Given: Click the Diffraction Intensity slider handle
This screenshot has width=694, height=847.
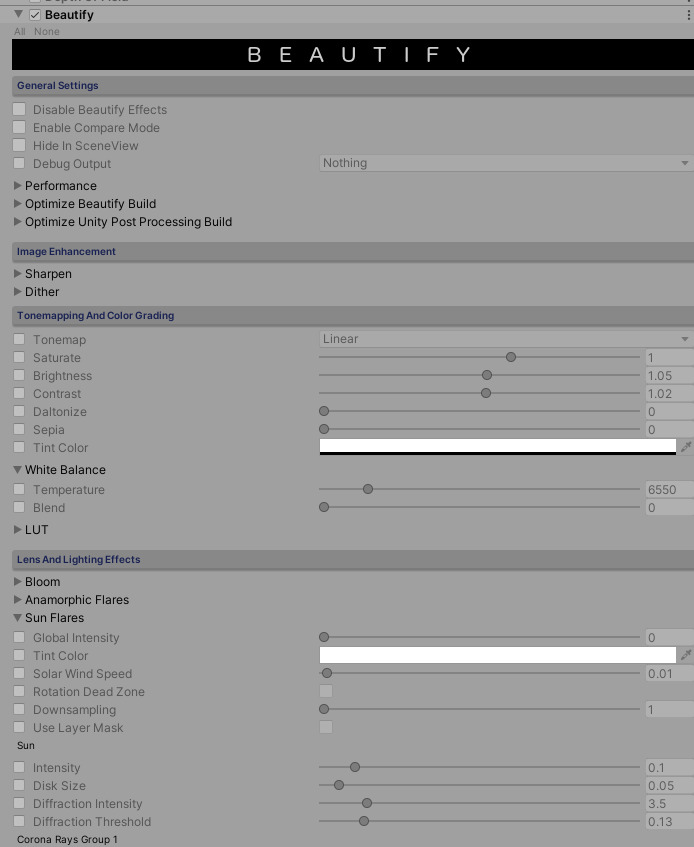Looking at the screenshot, I should (x=367, y=803).
